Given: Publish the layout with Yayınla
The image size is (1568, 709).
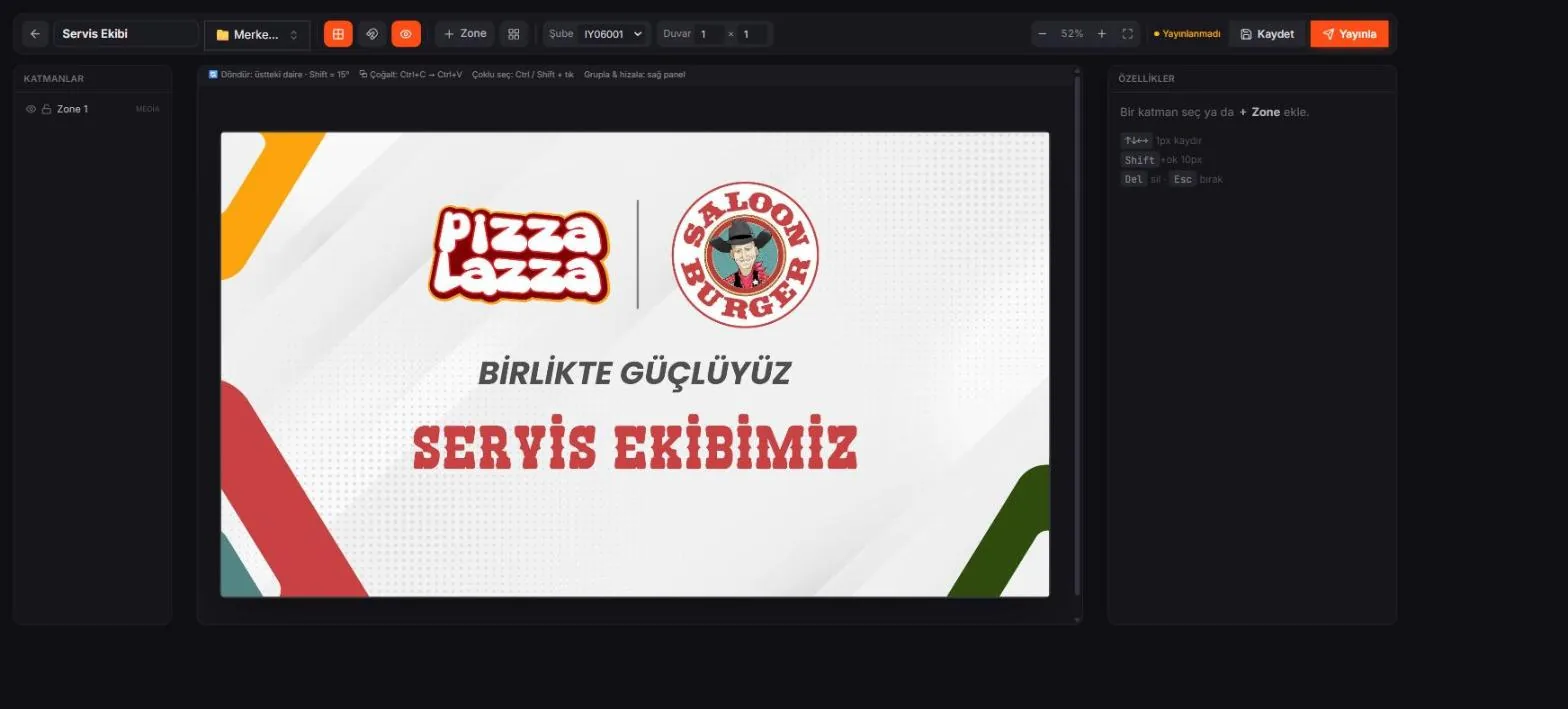Looking at the screenshot, I should (1349, 34).
